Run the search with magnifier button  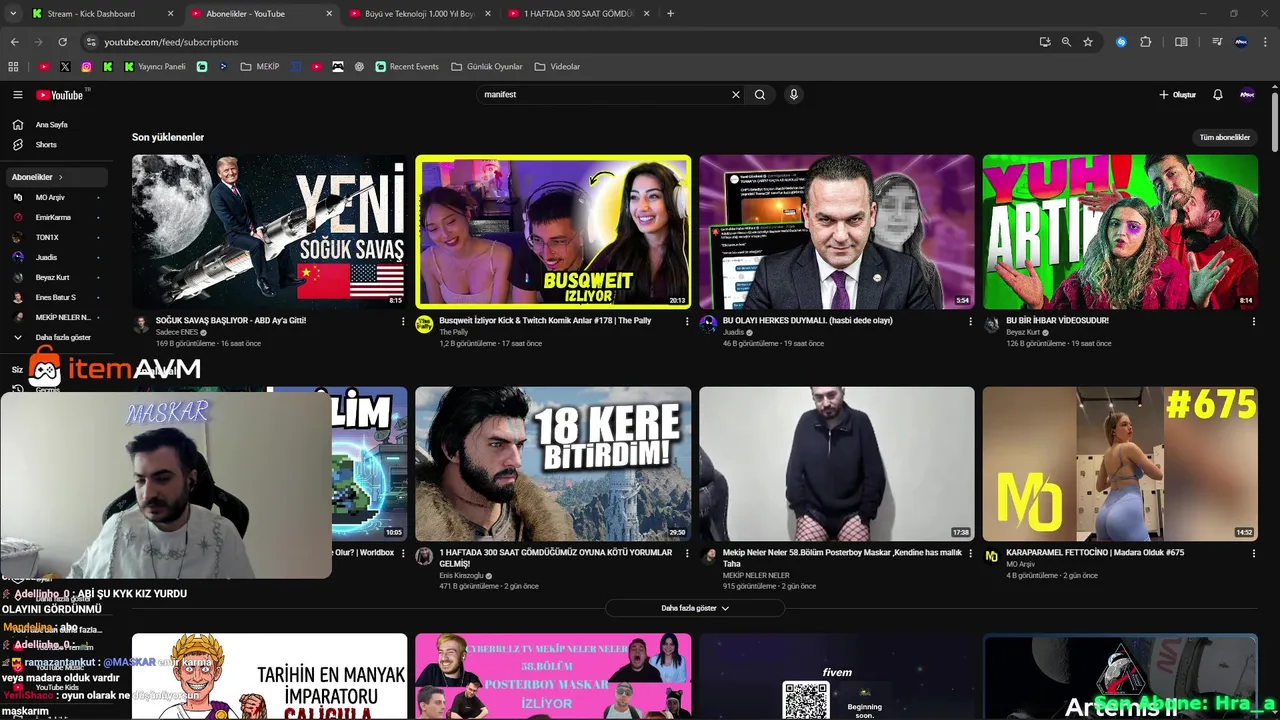[x=760, y=95]
